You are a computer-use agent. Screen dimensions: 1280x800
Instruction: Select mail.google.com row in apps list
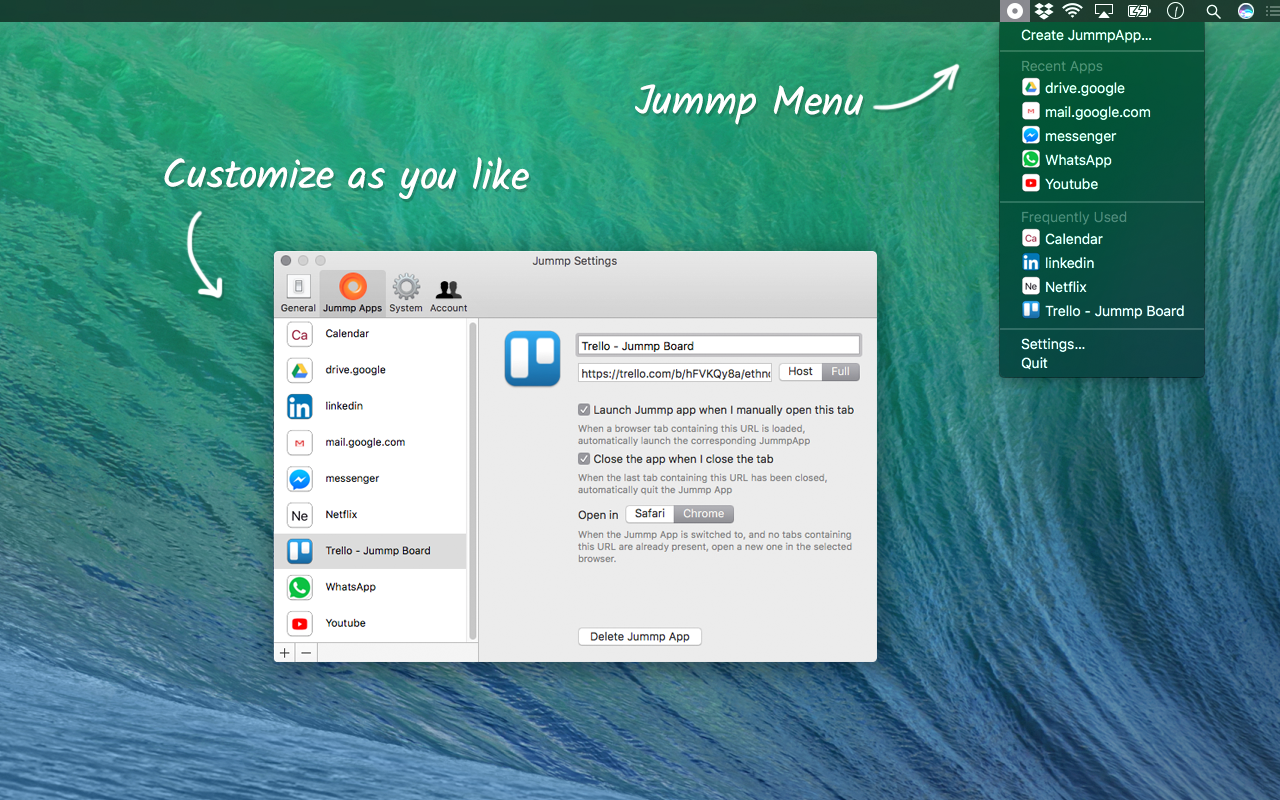tap(370, 442)
